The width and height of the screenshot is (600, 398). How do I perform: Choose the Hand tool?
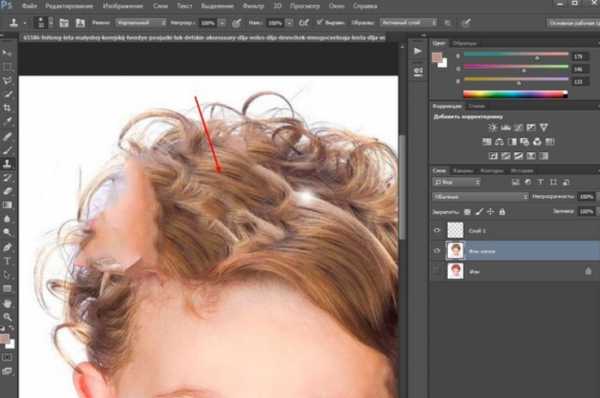click(x=7, y=303)
